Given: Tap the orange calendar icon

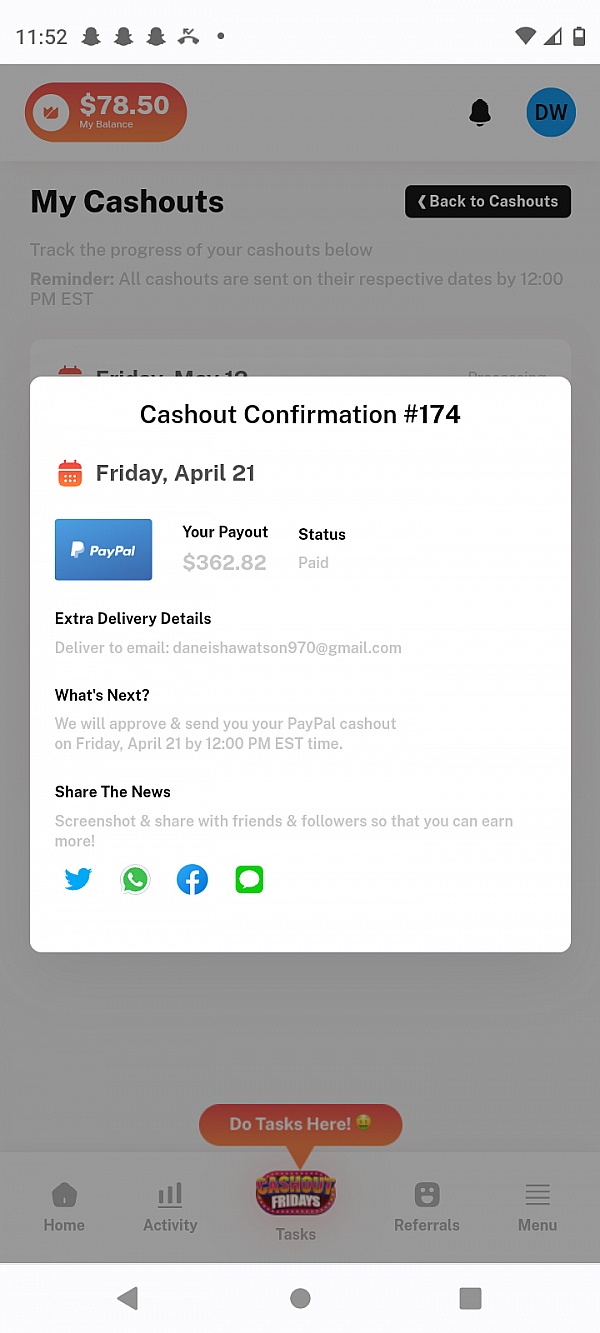Looking at the screenshot, I should (70, 473).
